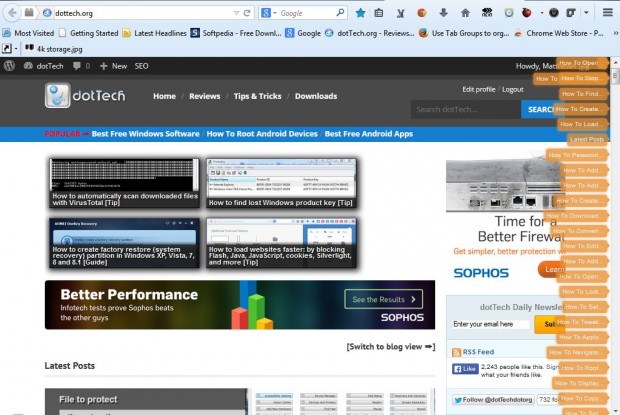620x415 pixels.
Task: Open Most Visited bookmarks folder
Action: (x=28, y=33)
